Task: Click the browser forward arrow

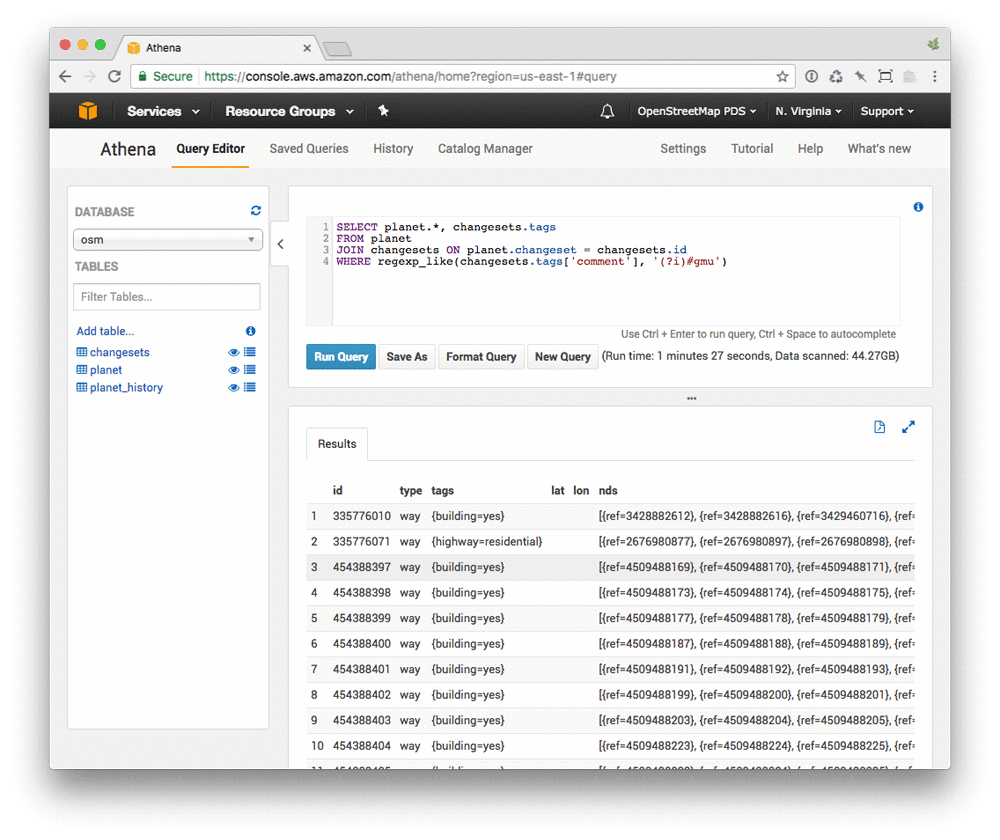Action: (x=90, y=77)
